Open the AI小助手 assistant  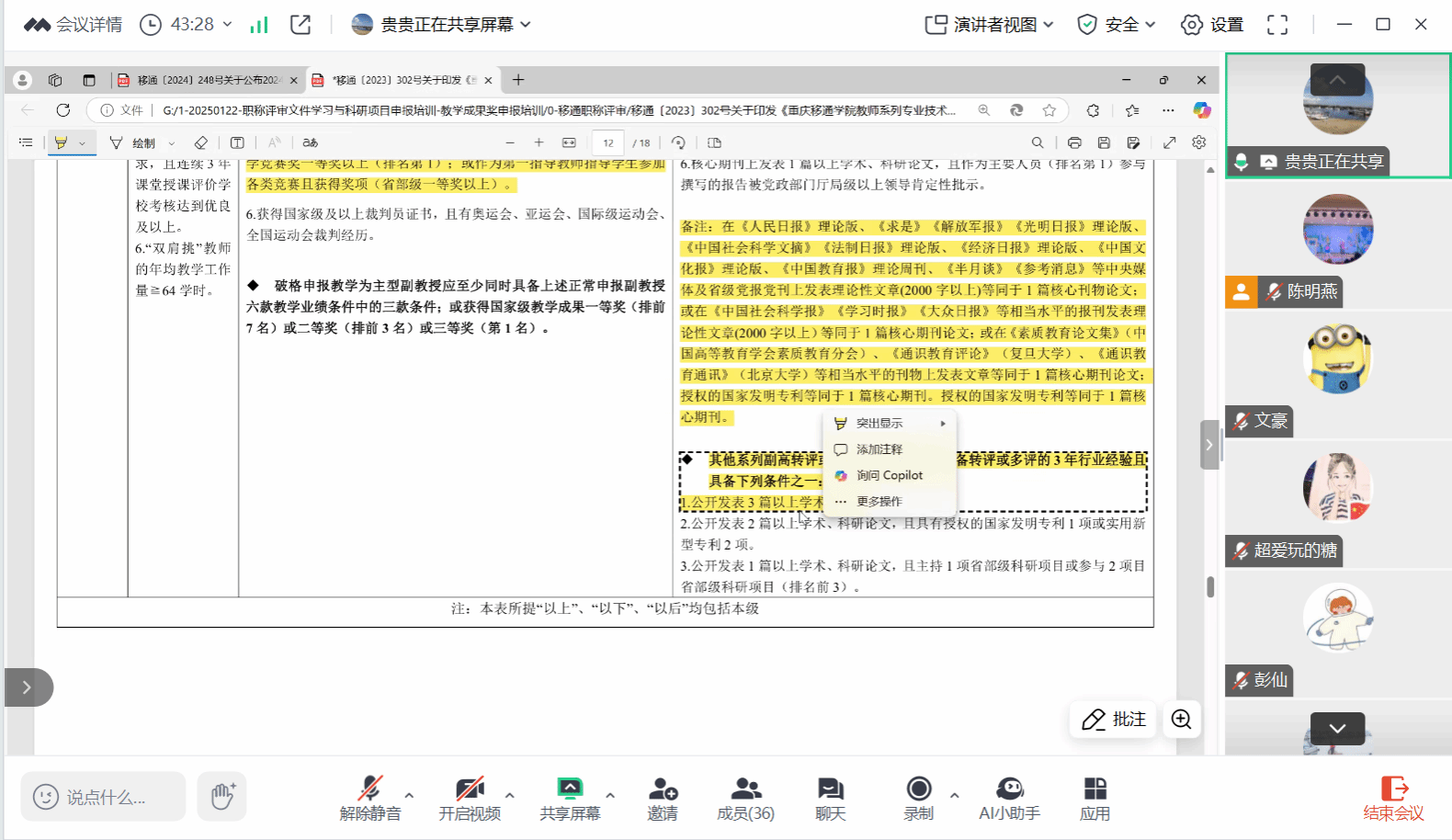click(1009, 798)
